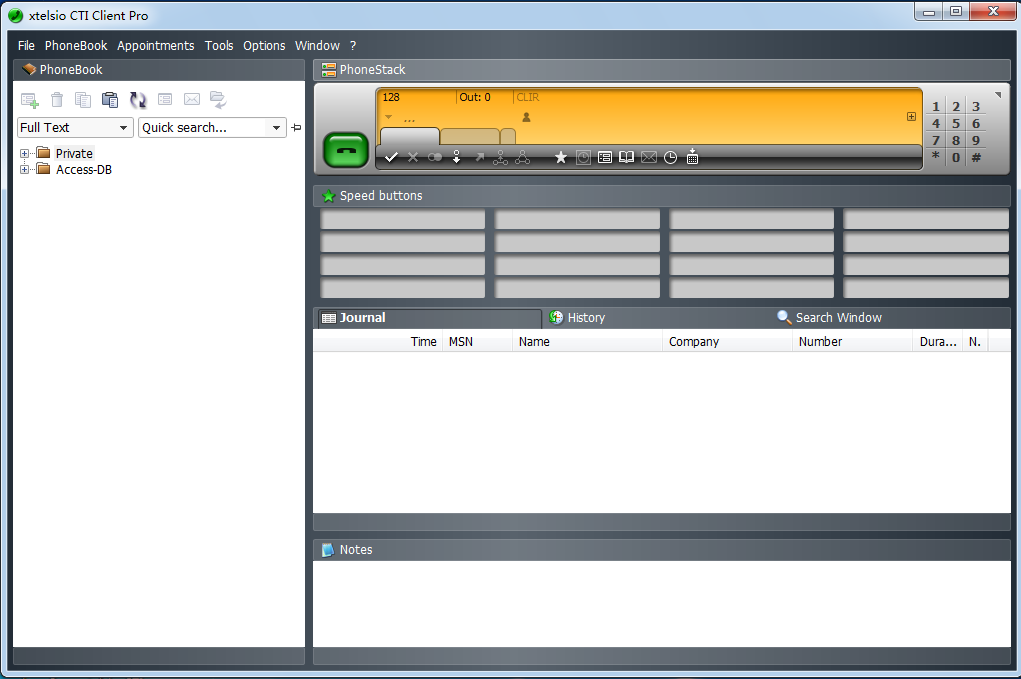
Task: Refresh the PhoneBook with the circular arrows icon
Action: 138,100
